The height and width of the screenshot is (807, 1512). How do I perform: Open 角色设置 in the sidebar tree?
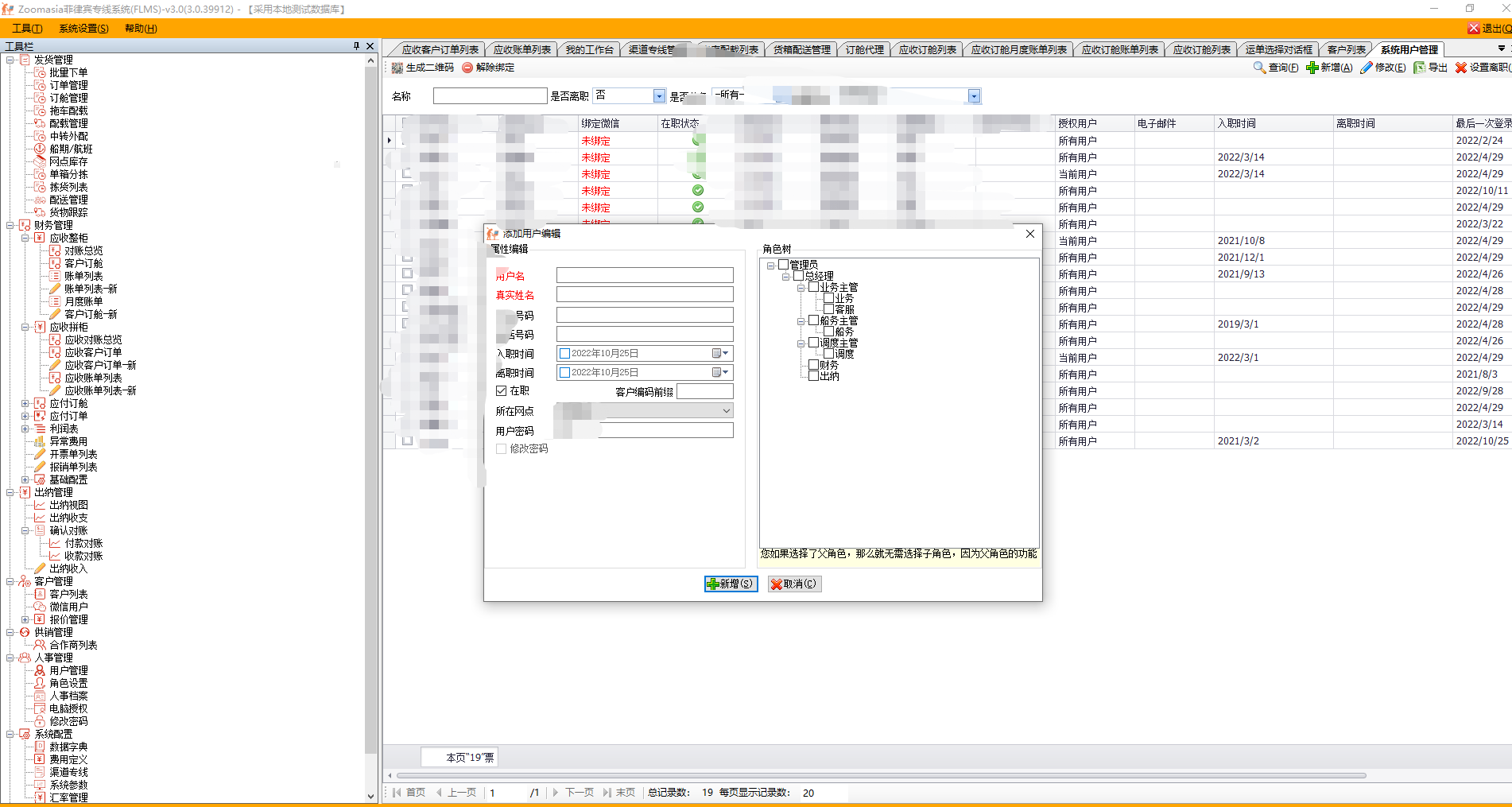pos(68,683)
